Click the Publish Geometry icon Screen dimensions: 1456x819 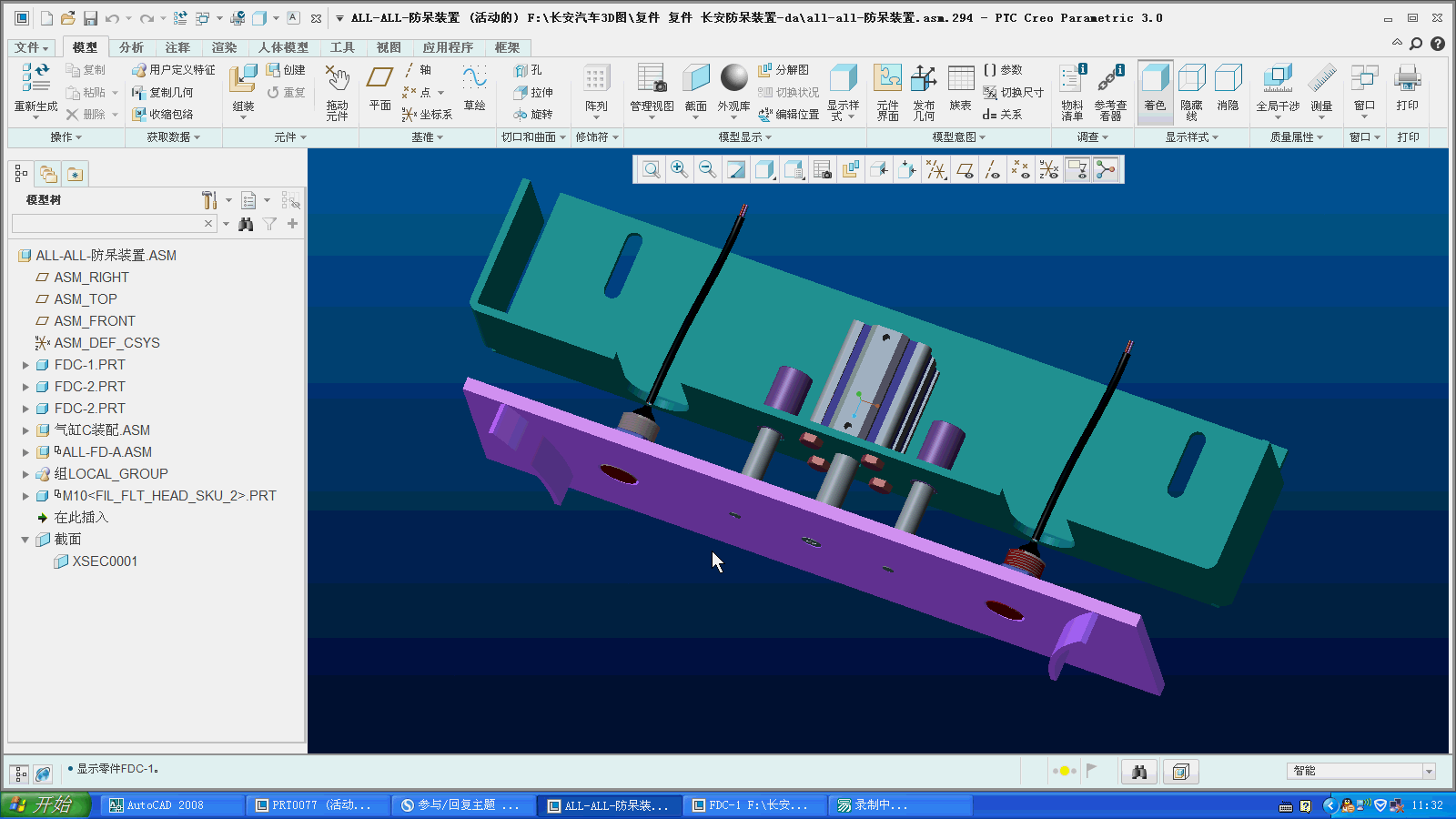[x=924, y=80]
